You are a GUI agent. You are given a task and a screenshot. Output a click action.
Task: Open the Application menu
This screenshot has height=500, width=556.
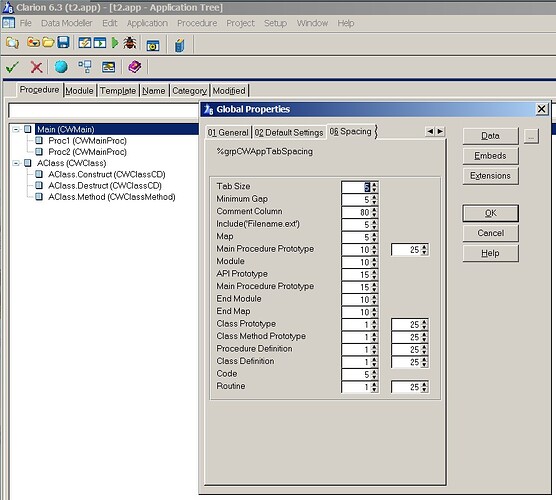pos(148,23)
